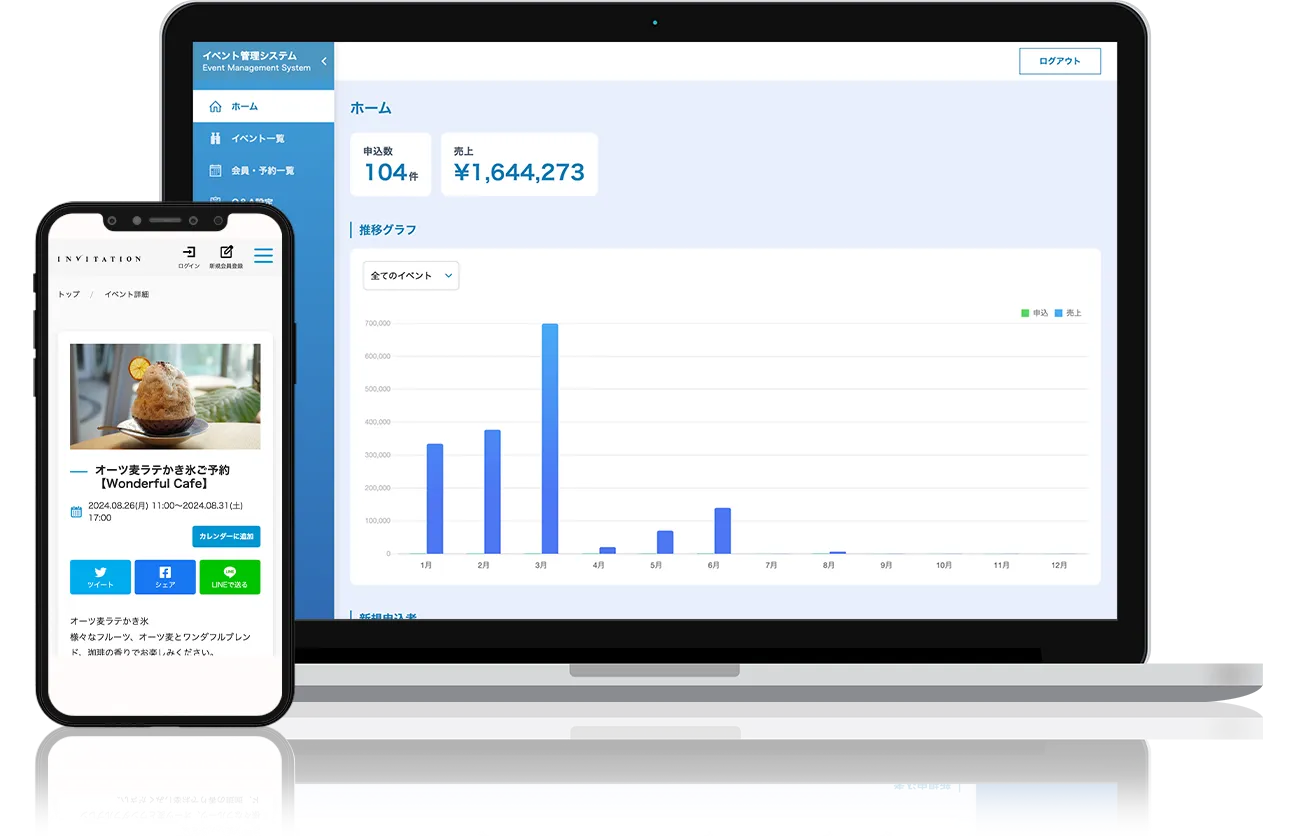Toggle the 申込 legend series
The image size is (1300, 840).
click(x=1034, y=313)
